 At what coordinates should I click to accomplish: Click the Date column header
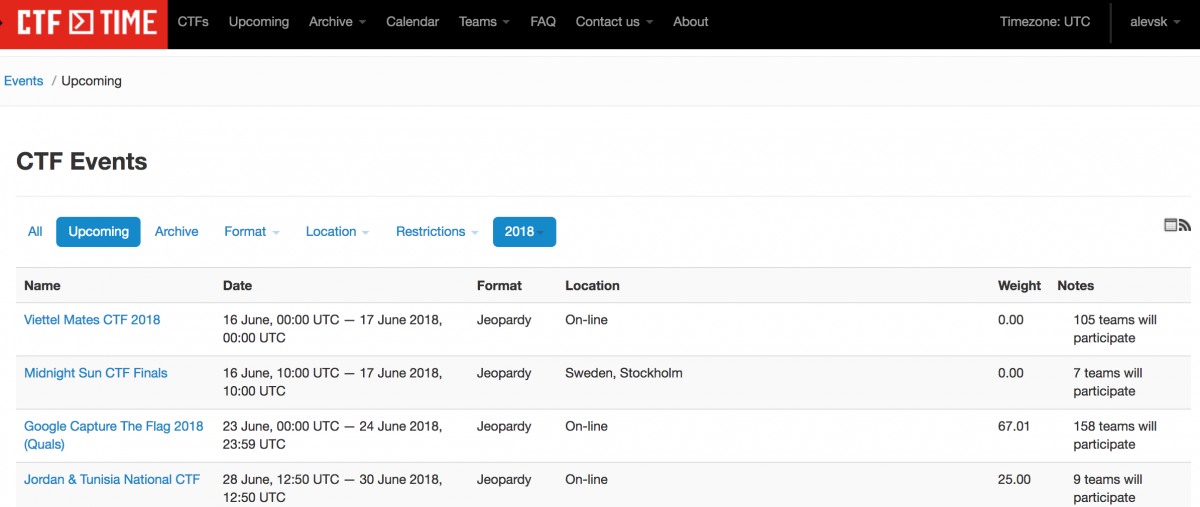[237, 285]
